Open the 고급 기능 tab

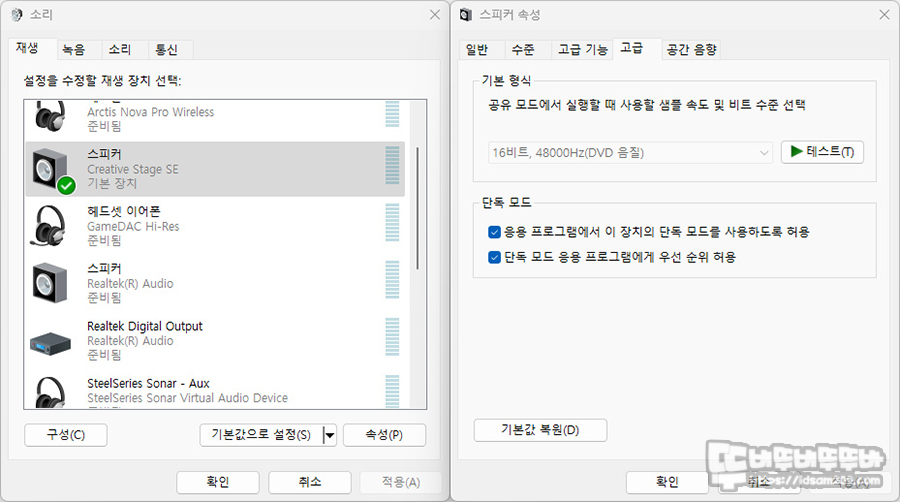[x=583, y=50]
